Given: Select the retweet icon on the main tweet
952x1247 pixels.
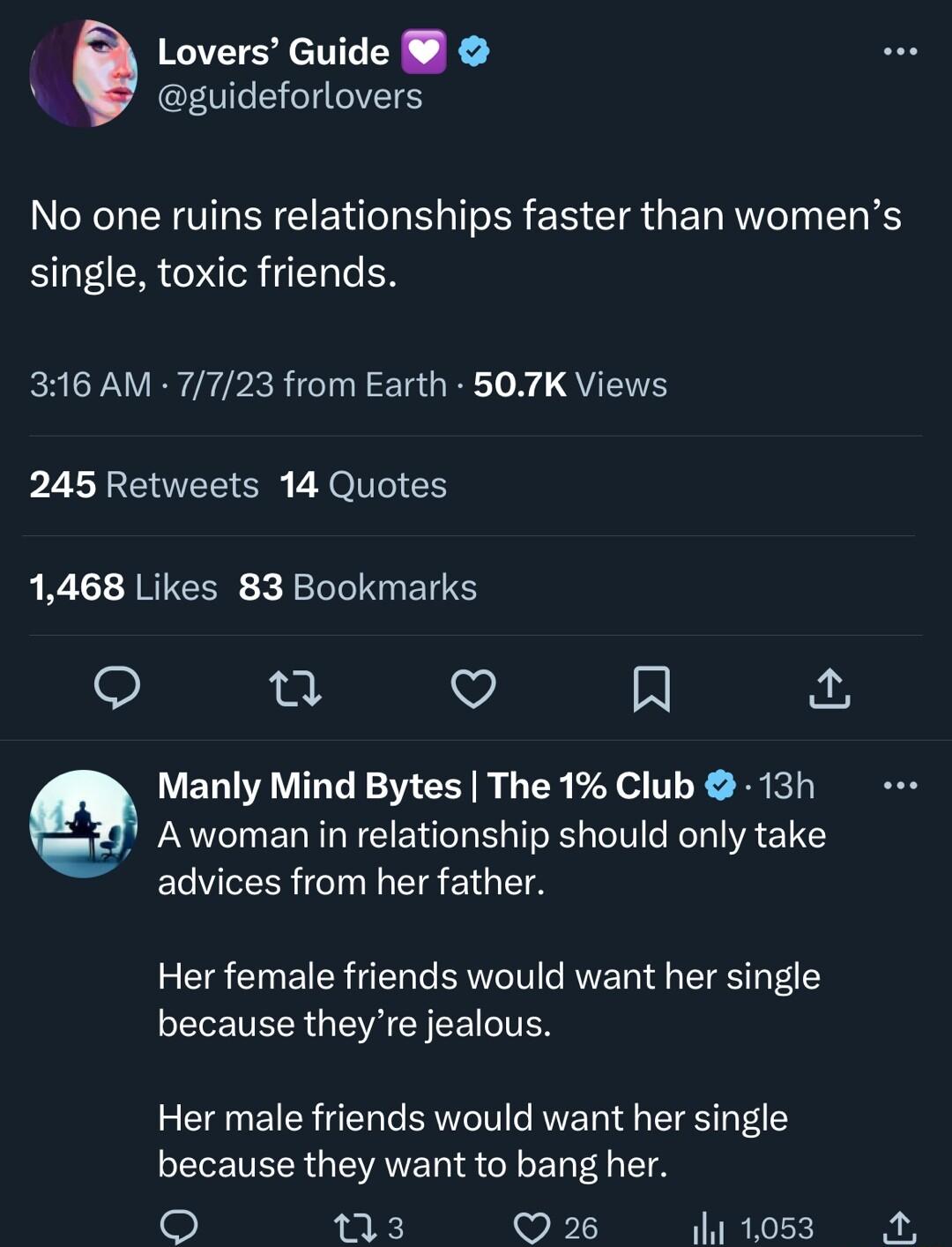Looking at the screenshot, I should click(294, 691).
